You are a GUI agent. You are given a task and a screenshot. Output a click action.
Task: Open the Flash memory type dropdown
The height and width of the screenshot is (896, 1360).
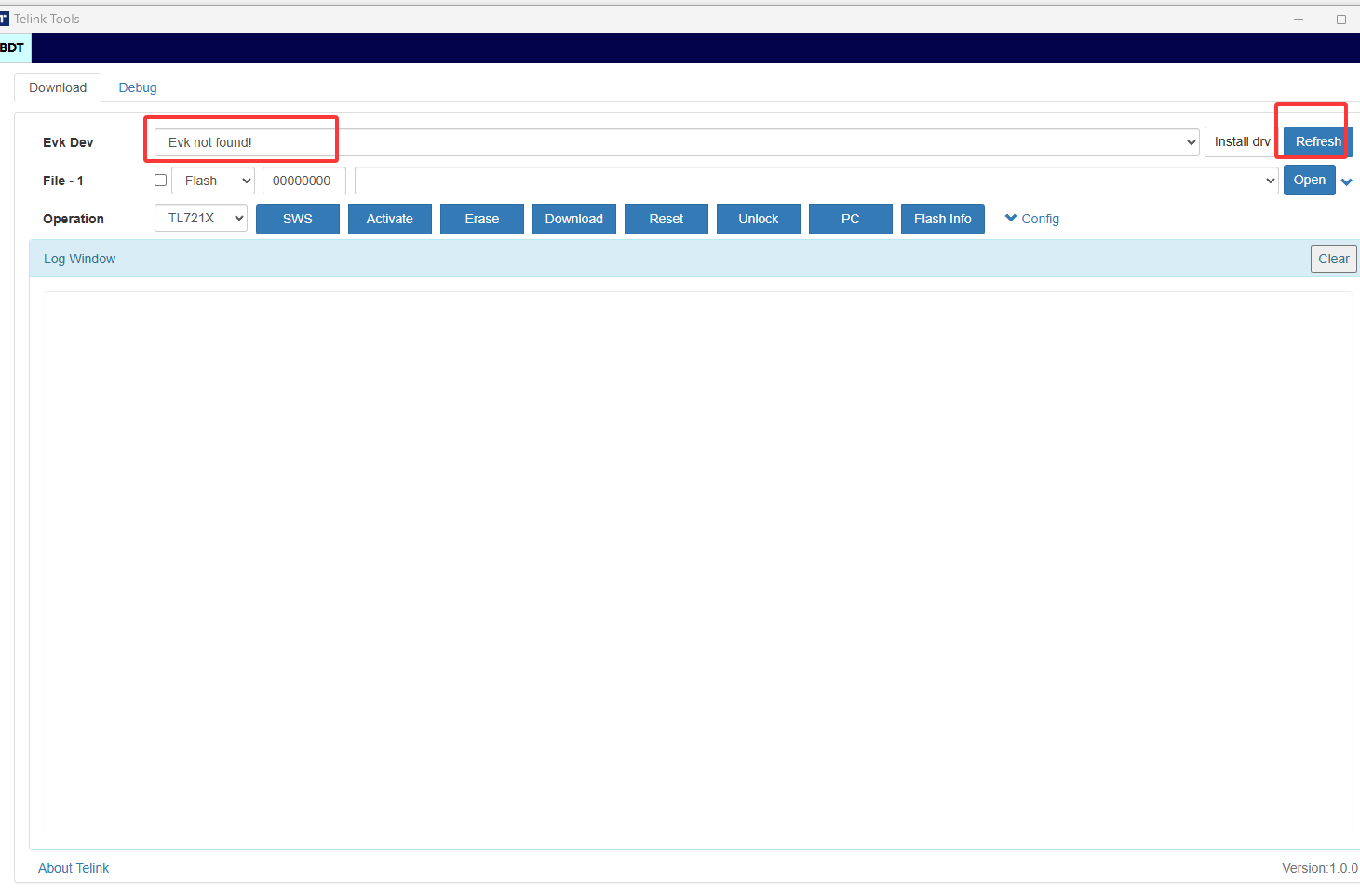(x=213, y=181)
